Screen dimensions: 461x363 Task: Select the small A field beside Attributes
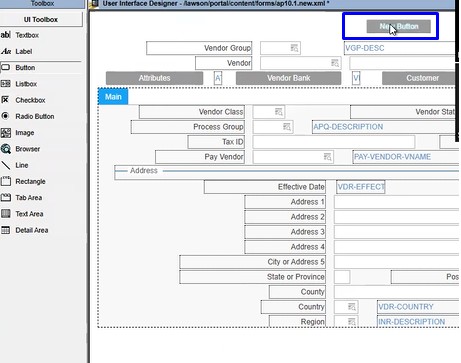[218, 78]
